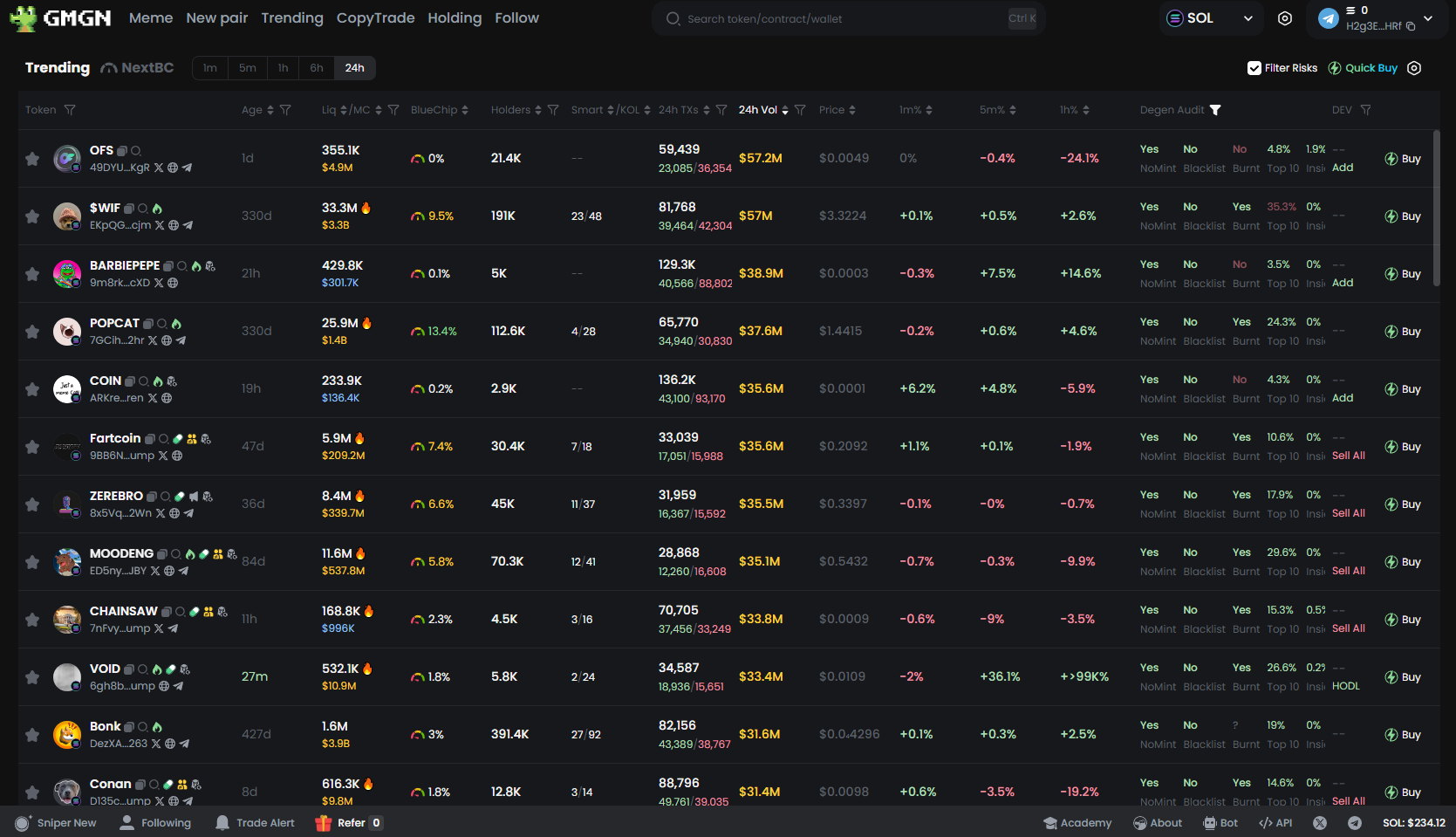Open the Academy link in footer
Image resolution: width=1456 pixels, height=837 pixels.
pos(1077,823)
